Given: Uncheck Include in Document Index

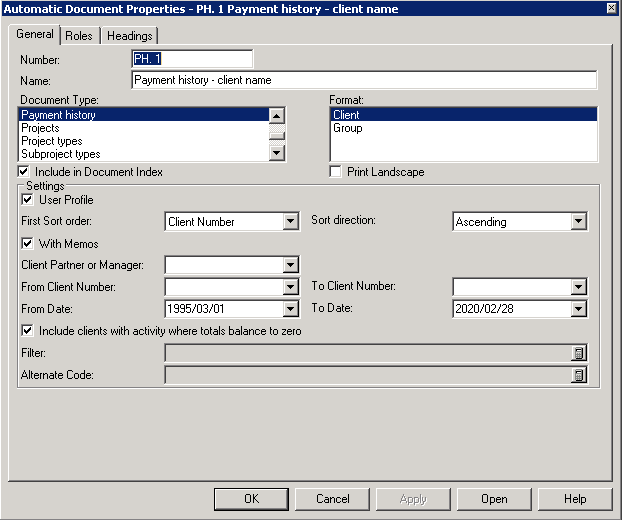Looking at the screenshot, I should (x=24, y=172).
